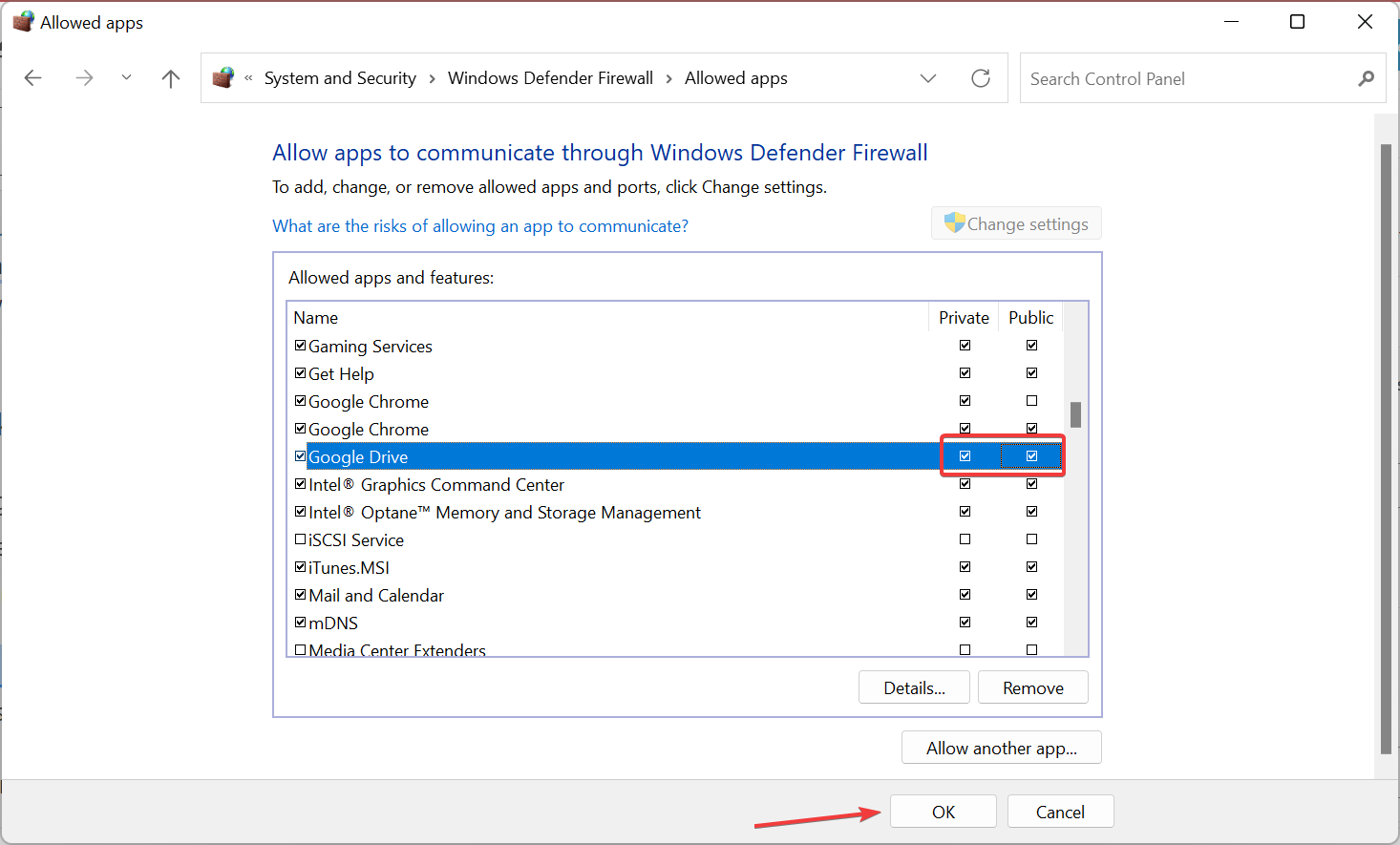Expand the address bar previous locations list

(x=928, y=78)
